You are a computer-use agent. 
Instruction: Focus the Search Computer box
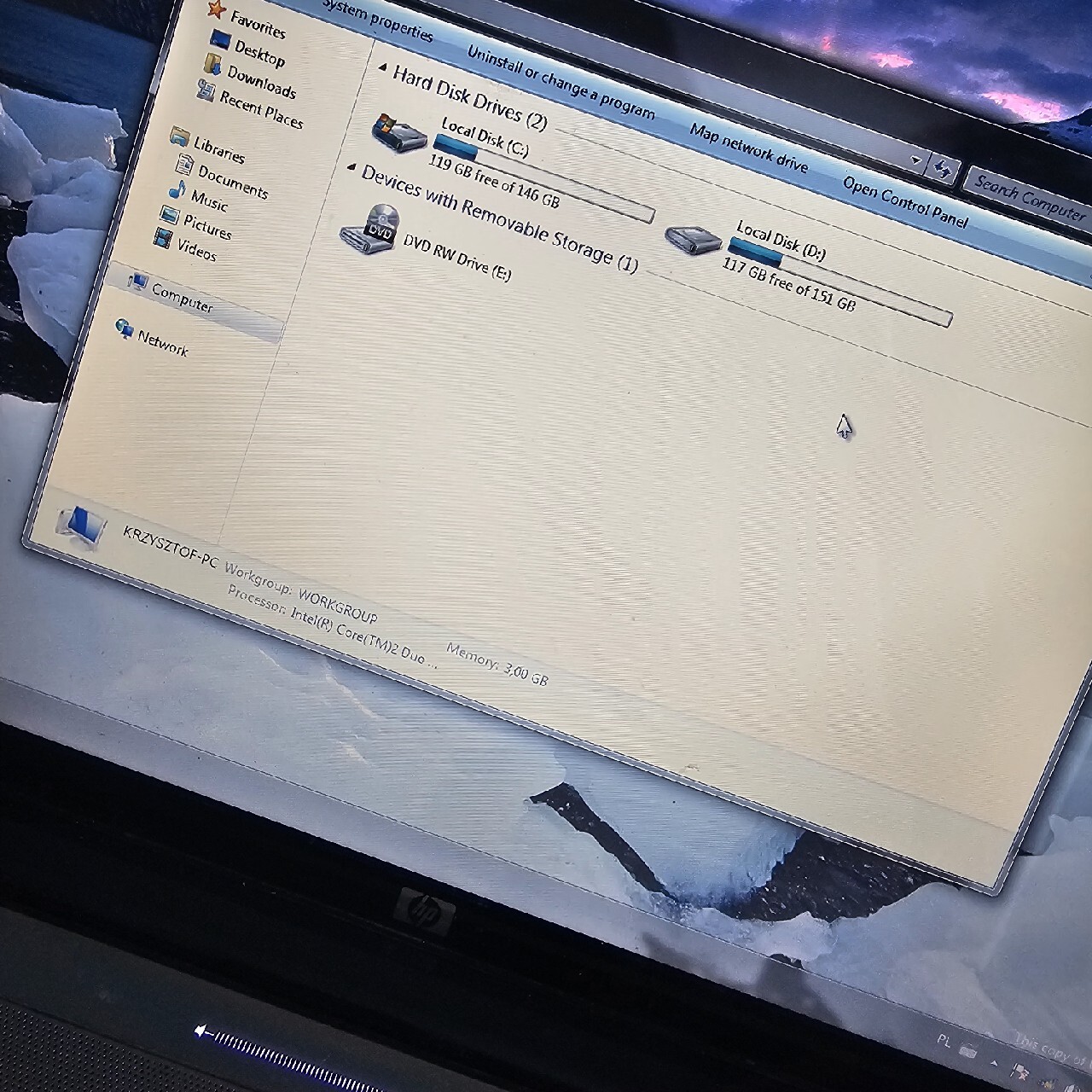(x=1028, y=195)
